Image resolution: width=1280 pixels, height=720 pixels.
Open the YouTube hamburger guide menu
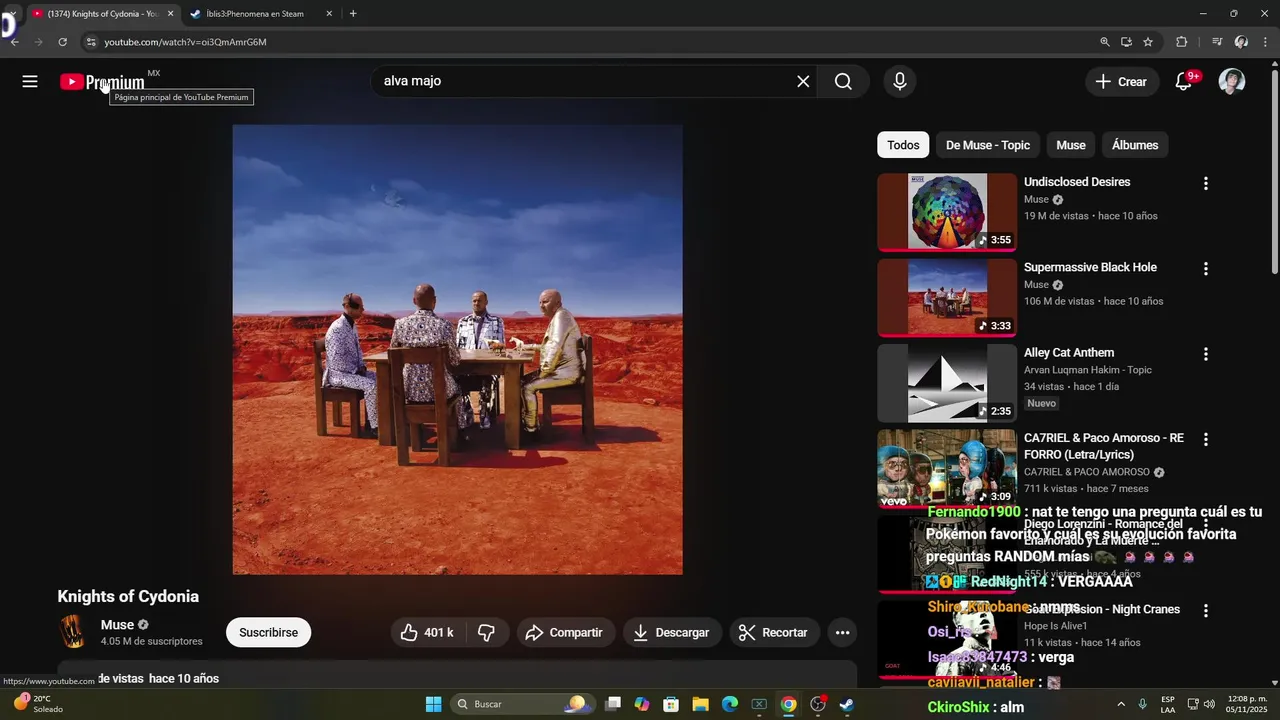click(x=30, y=82)
